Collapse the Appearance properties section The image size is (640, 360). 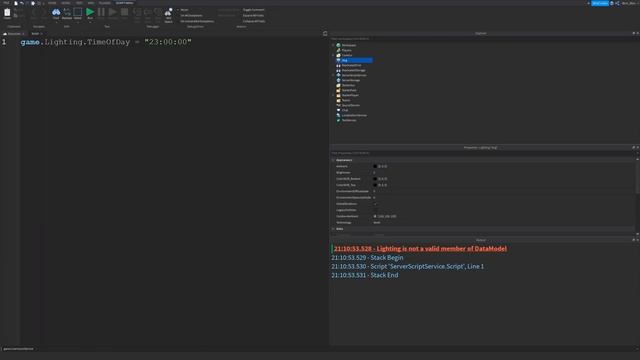point(333,160)
